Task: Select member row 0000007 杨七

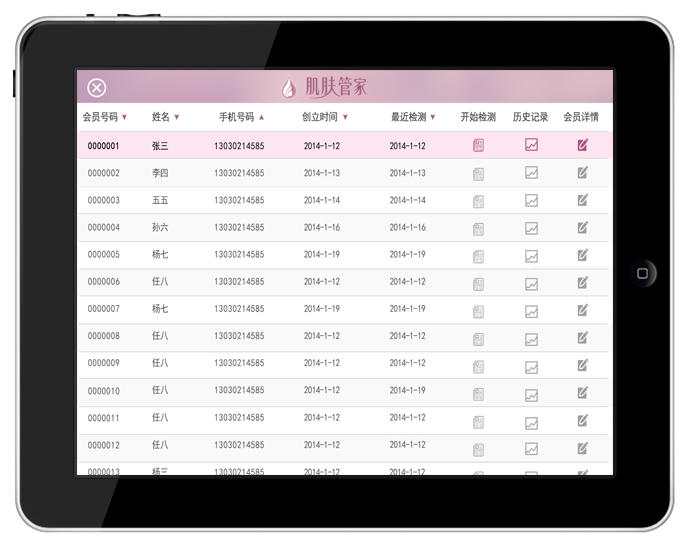Action: click(x=160, y=309)
